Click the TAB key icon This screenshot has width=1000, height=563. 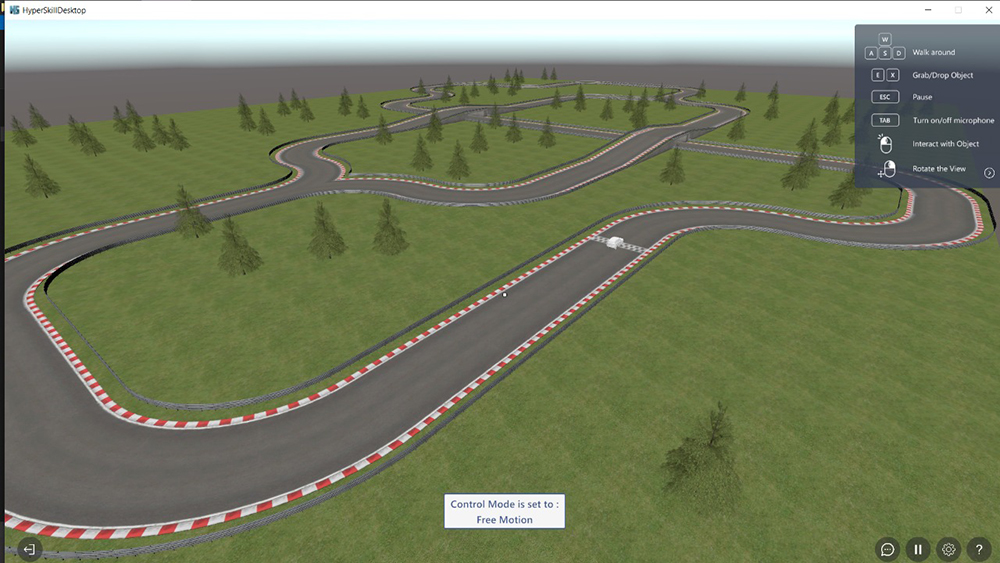coord(885,120)
